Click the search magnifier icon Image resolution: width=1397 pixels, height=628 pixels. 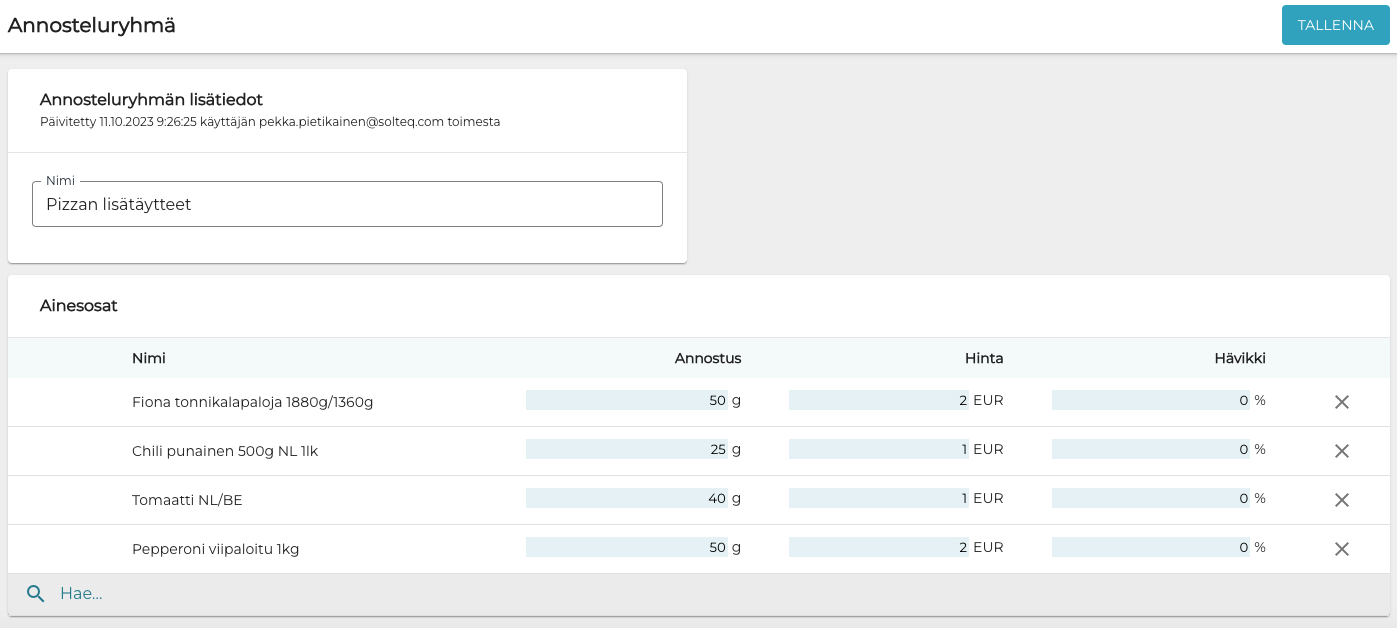36,594
